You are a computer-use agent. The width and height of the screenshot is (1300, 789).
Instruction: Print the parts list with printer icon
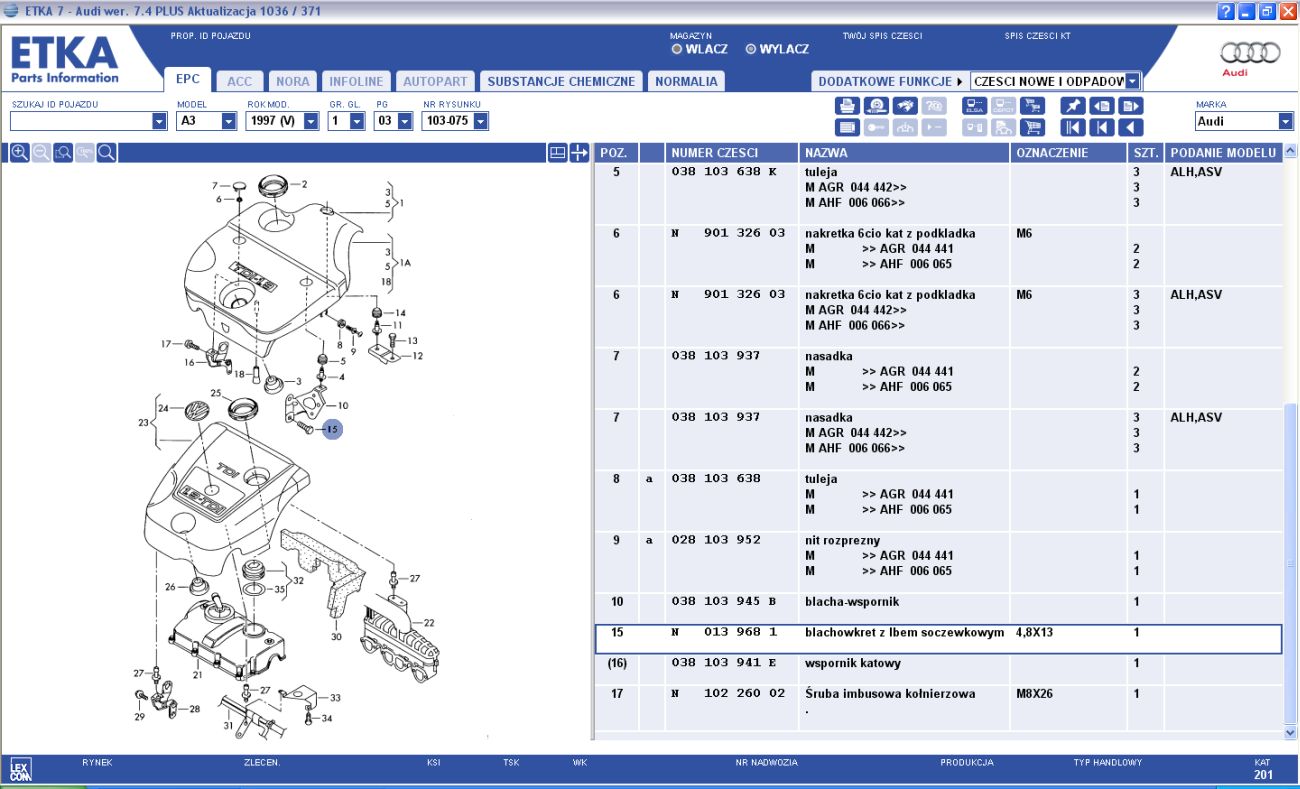pos(847,106)
